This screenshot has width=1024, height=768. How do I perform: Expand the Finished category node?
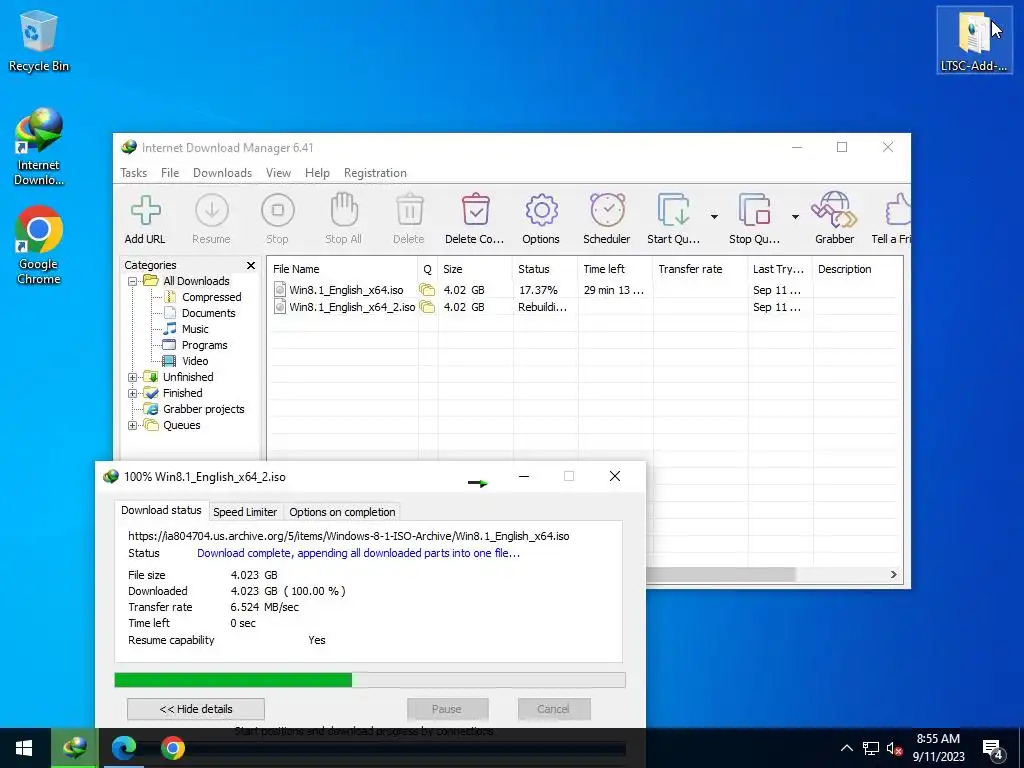tap(133, 393)
